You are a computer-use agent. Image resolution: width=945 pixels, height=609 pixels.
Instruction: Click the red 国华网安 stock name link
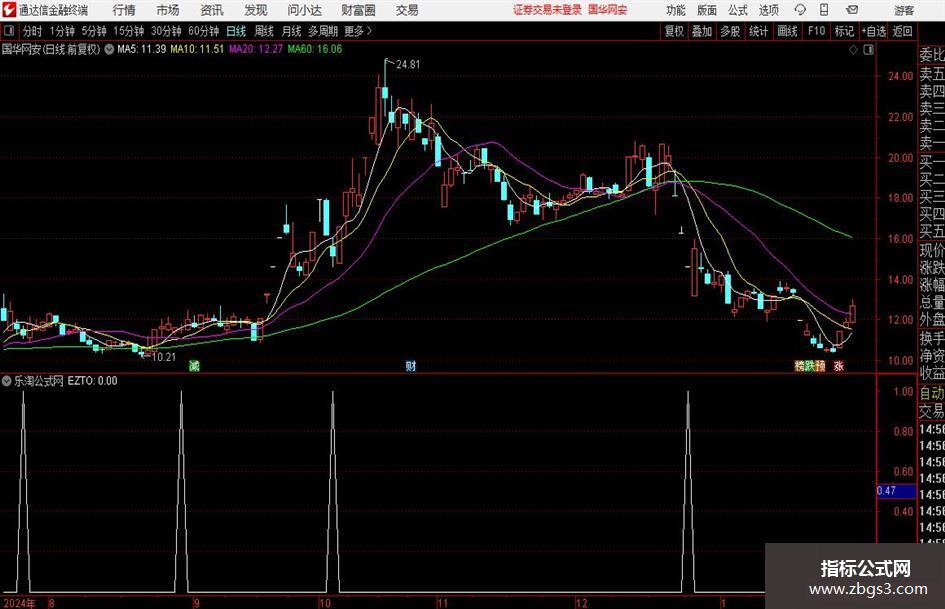608,10
